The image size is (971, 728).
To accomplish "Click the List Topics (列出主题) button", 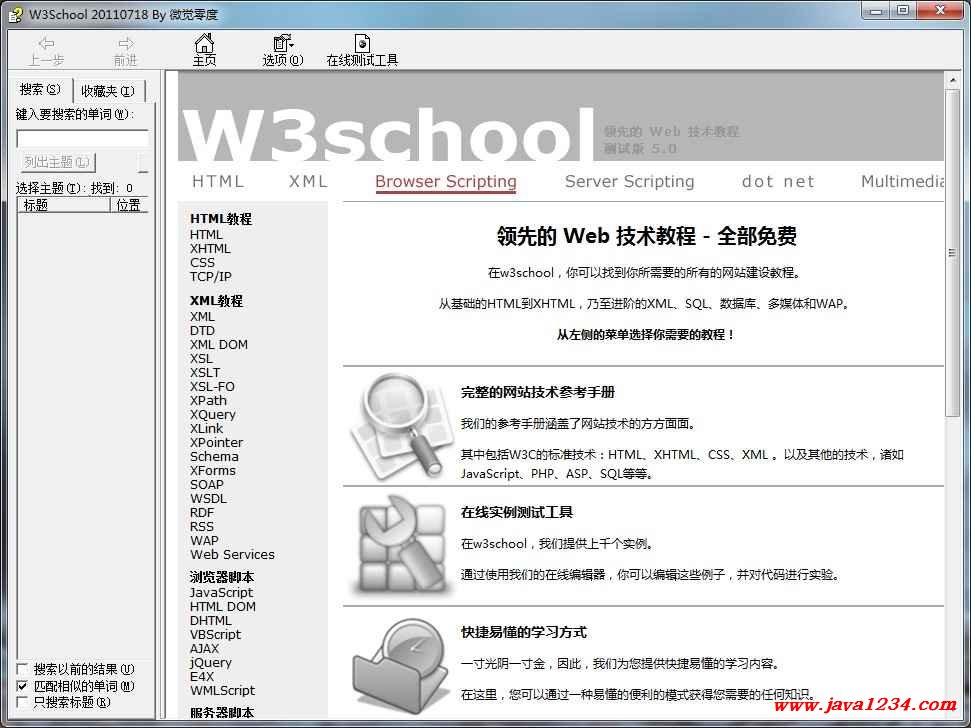I will [x=56, y=162].
